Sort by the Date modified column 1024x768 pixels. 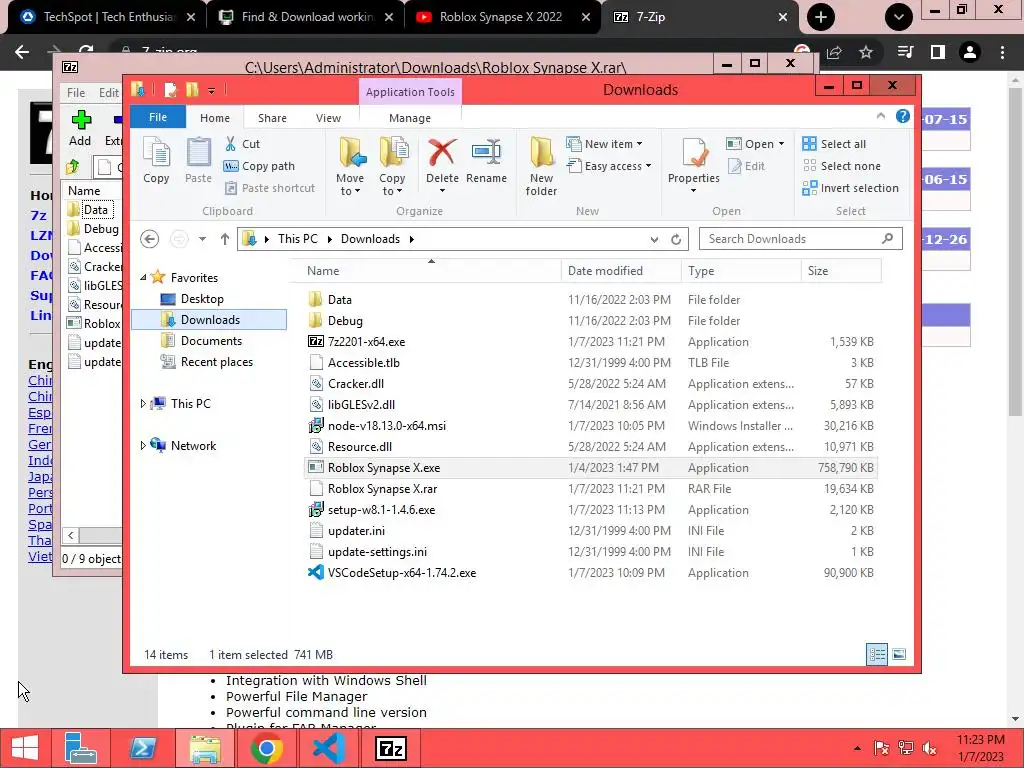620,271
